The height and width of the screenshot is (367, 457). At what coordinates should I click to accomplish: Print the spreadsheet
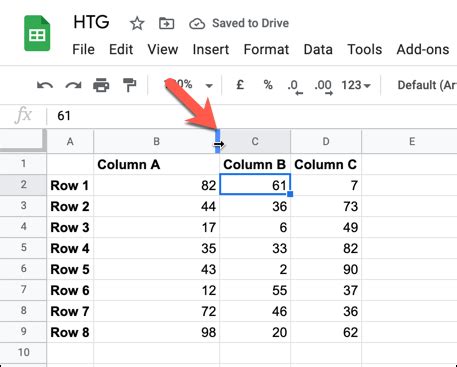(x=101, y=85)
